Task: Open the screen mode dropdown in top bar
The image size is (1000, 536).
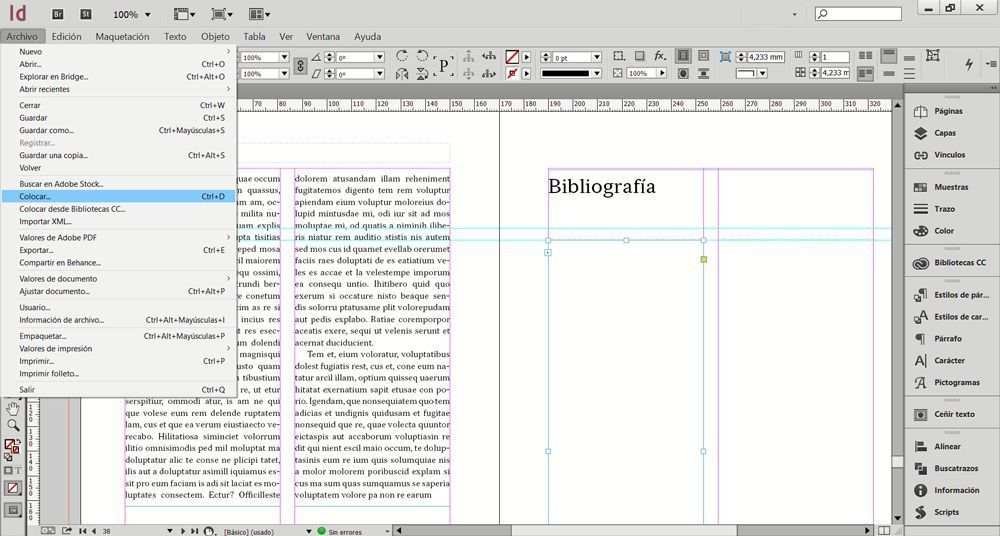Action: (x=222, y=14)
